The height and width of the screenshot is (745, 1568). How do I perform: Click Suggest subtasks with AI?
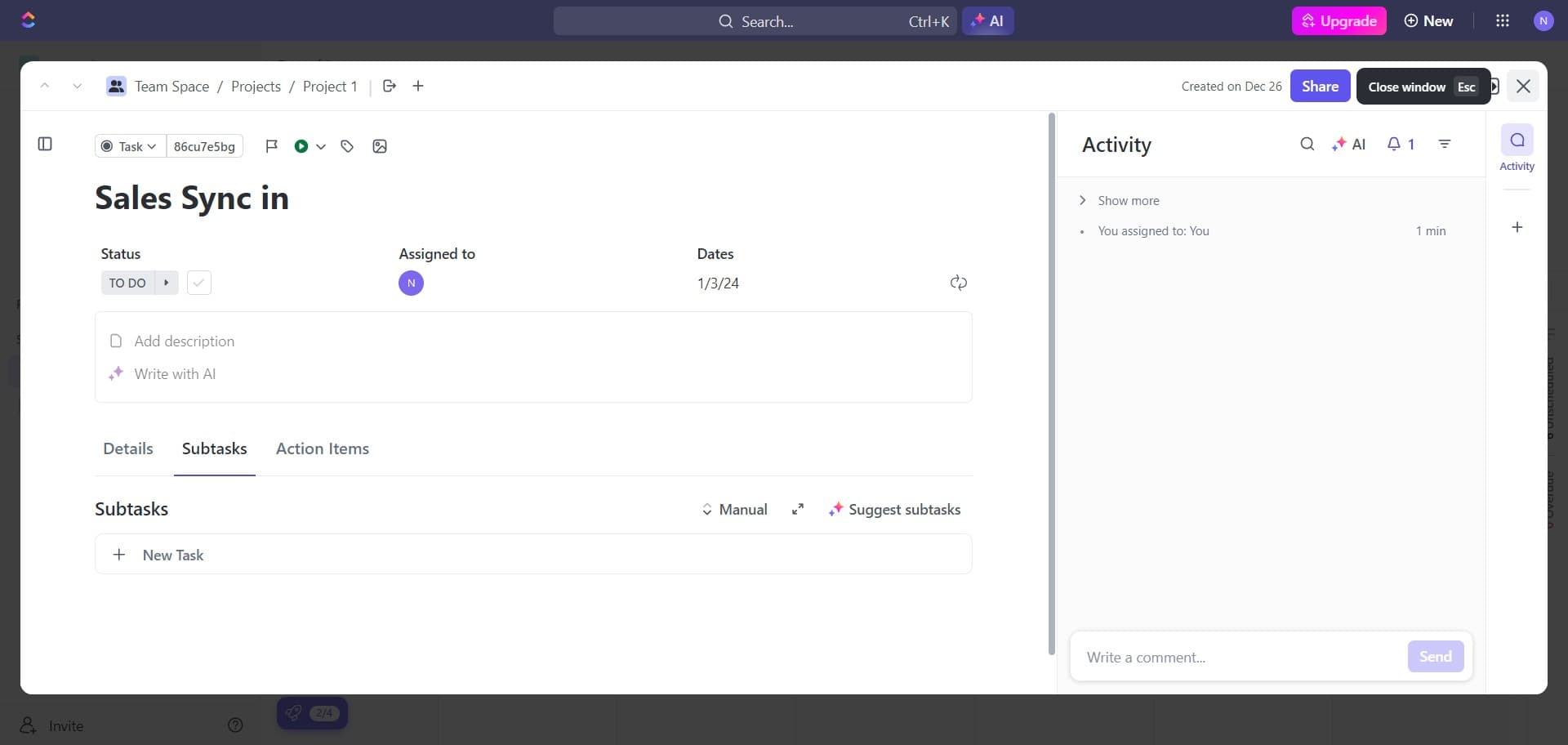point(895,509)
